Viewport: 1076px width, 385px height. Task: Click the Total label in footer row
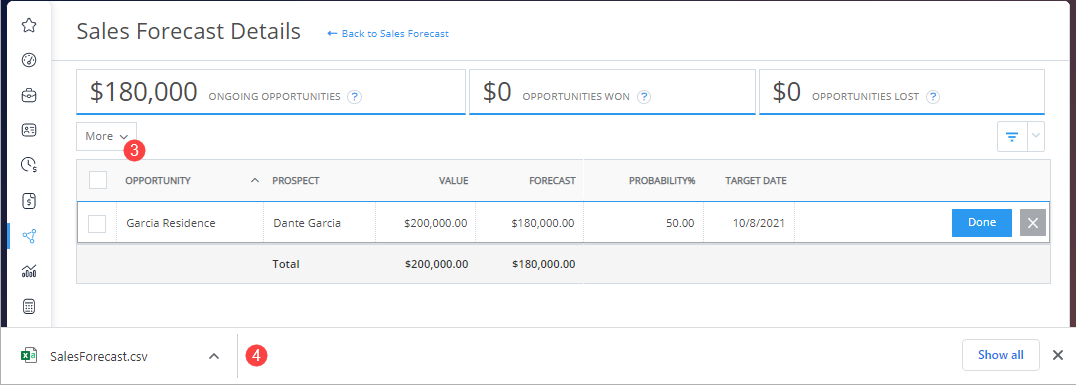tap(286, 264)
